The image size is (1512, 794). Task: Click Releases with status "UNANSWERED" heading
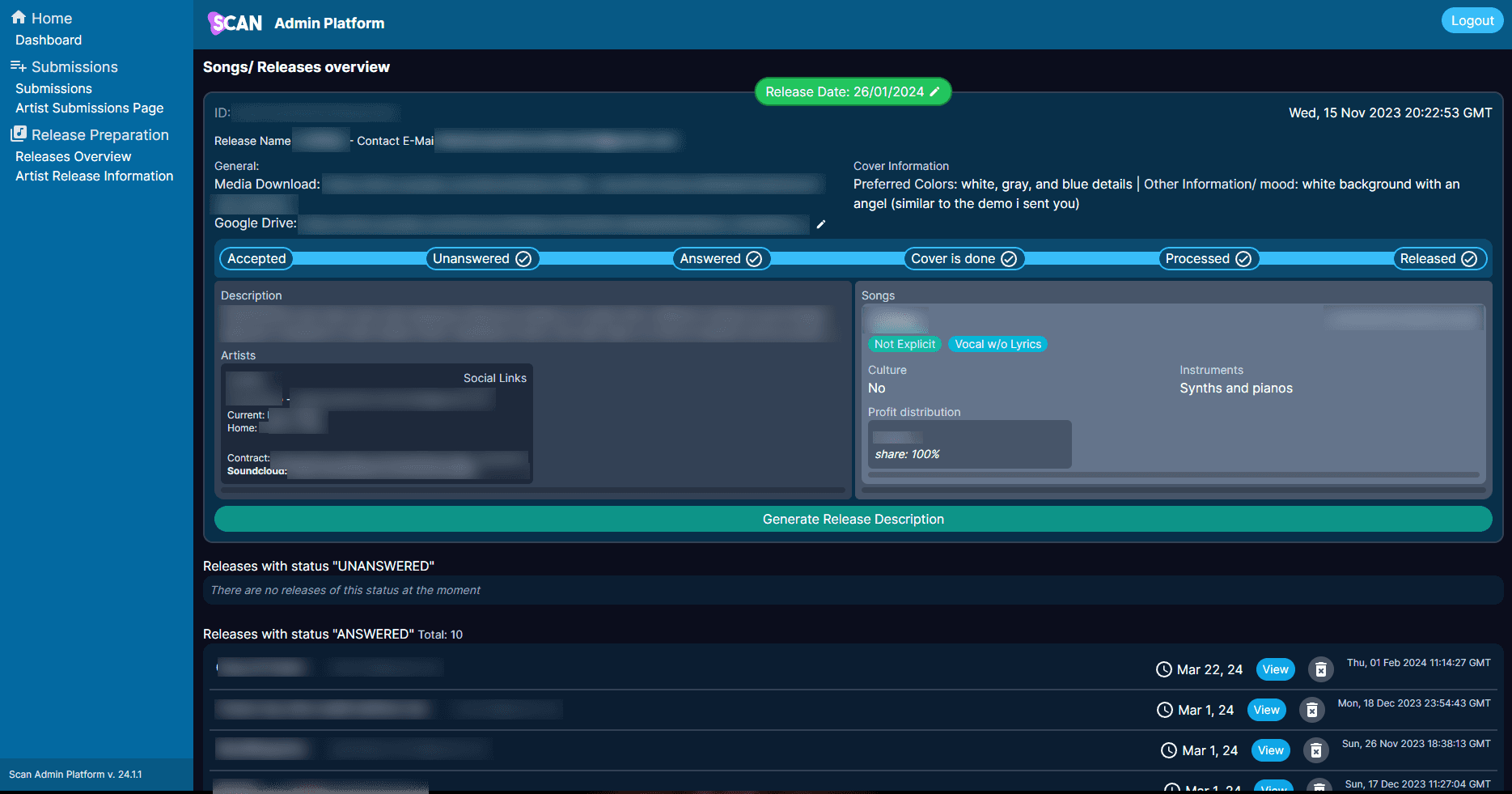coord(319,566)
